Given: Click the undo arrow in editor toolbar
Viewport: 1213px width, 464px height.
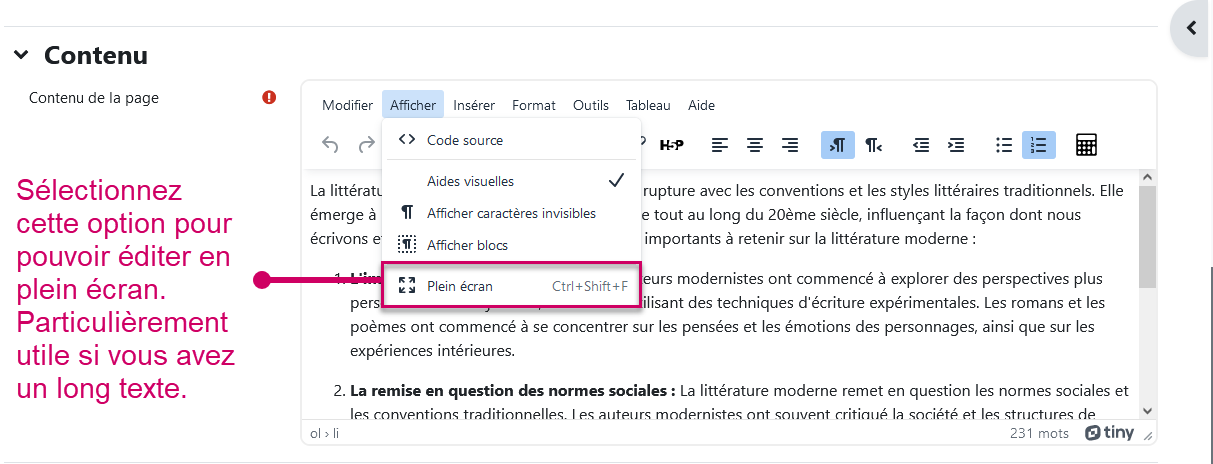Looking at the screenshot, I should pyautogui.click(x=330, y=145).
